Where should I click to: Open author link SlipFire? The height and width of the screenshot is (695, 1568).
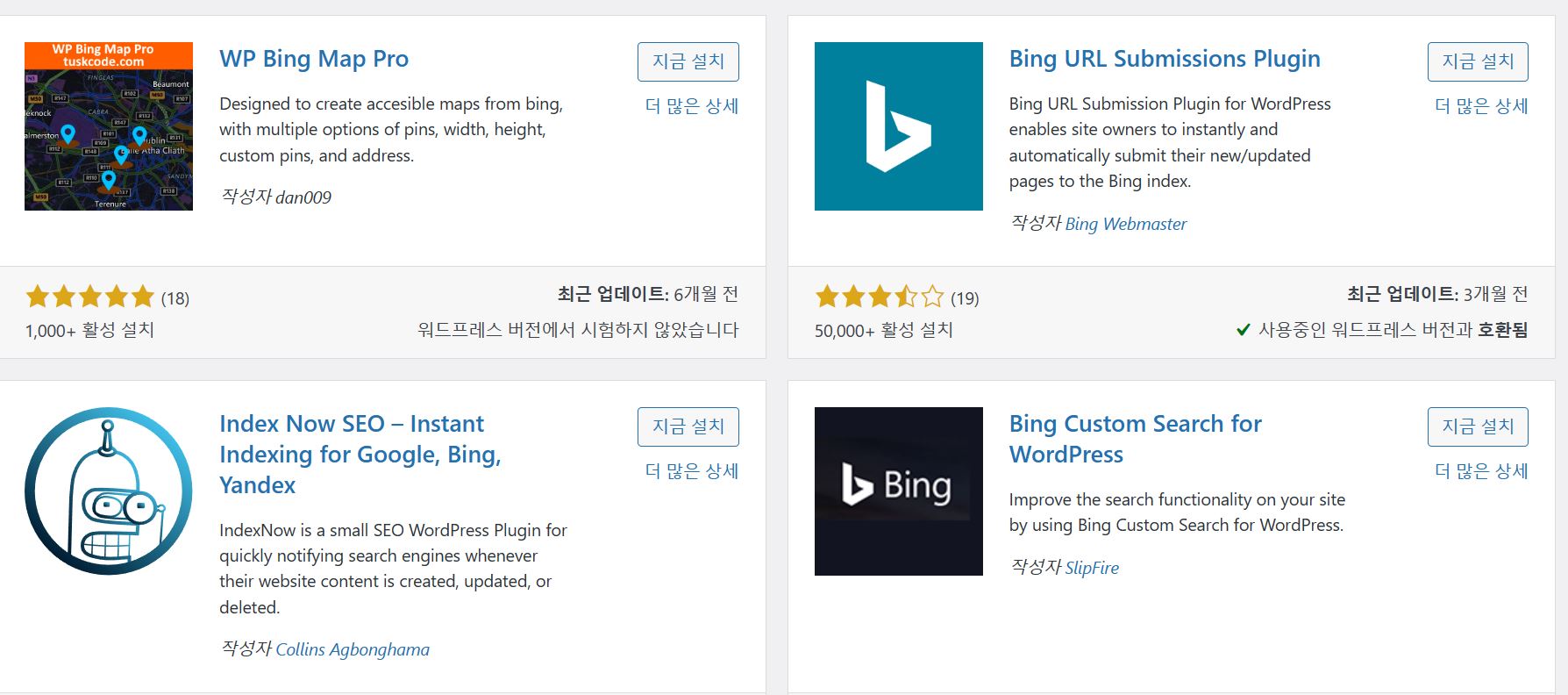tap(1092, 568)
